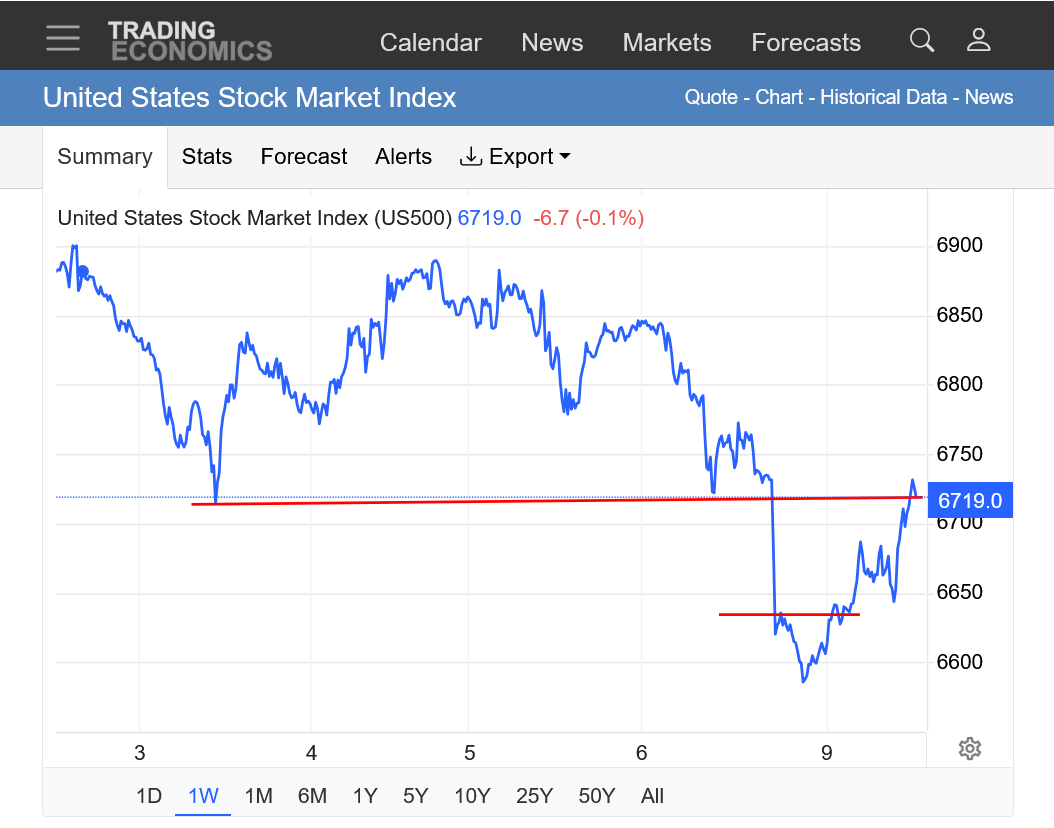
Task: Switch to the Stats tab
Action: pyautogui.click(x=207, y=157)
